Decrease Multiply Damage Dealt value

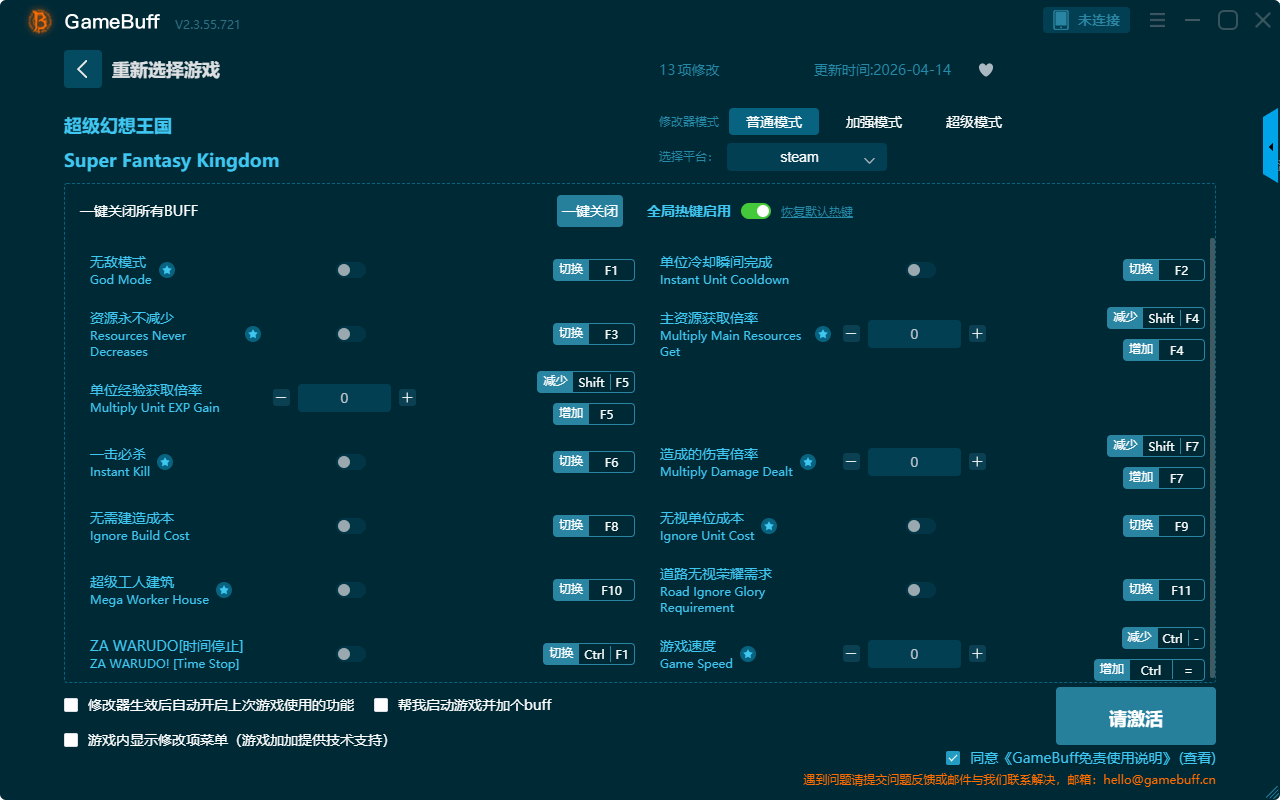pos(851,462)
